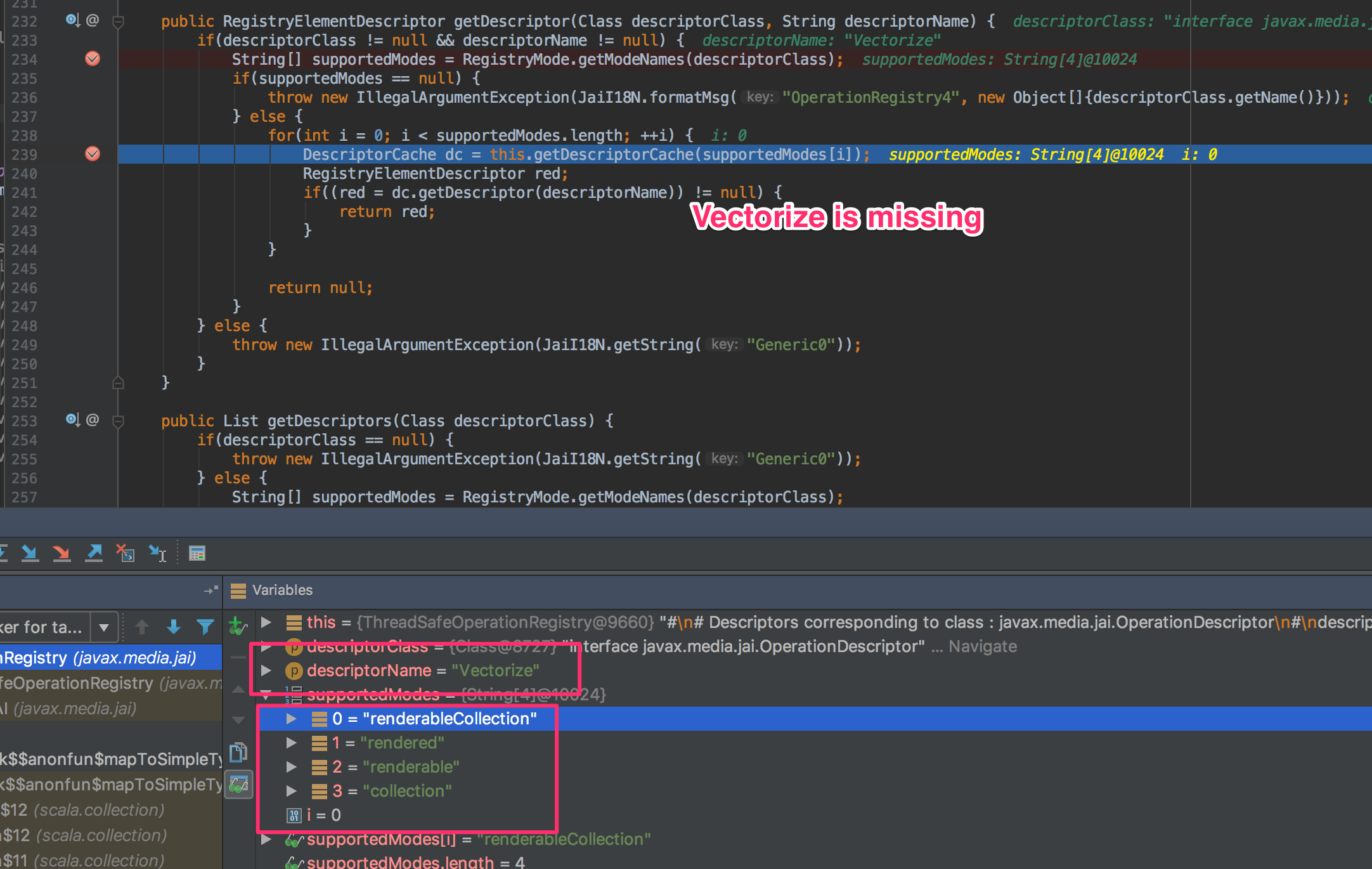
Task: Select the 2 = "renderable" array row
Action: coord(814,767)
